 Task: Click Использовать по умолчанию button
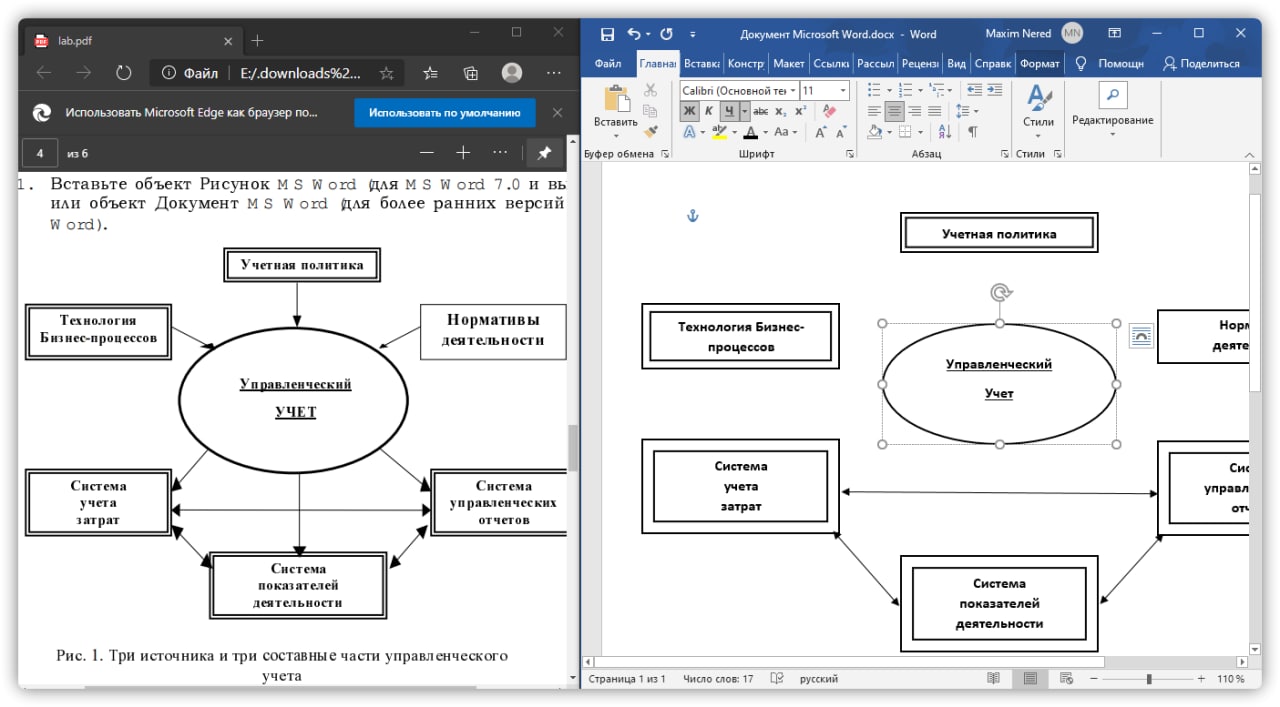(x=445, y=113)
